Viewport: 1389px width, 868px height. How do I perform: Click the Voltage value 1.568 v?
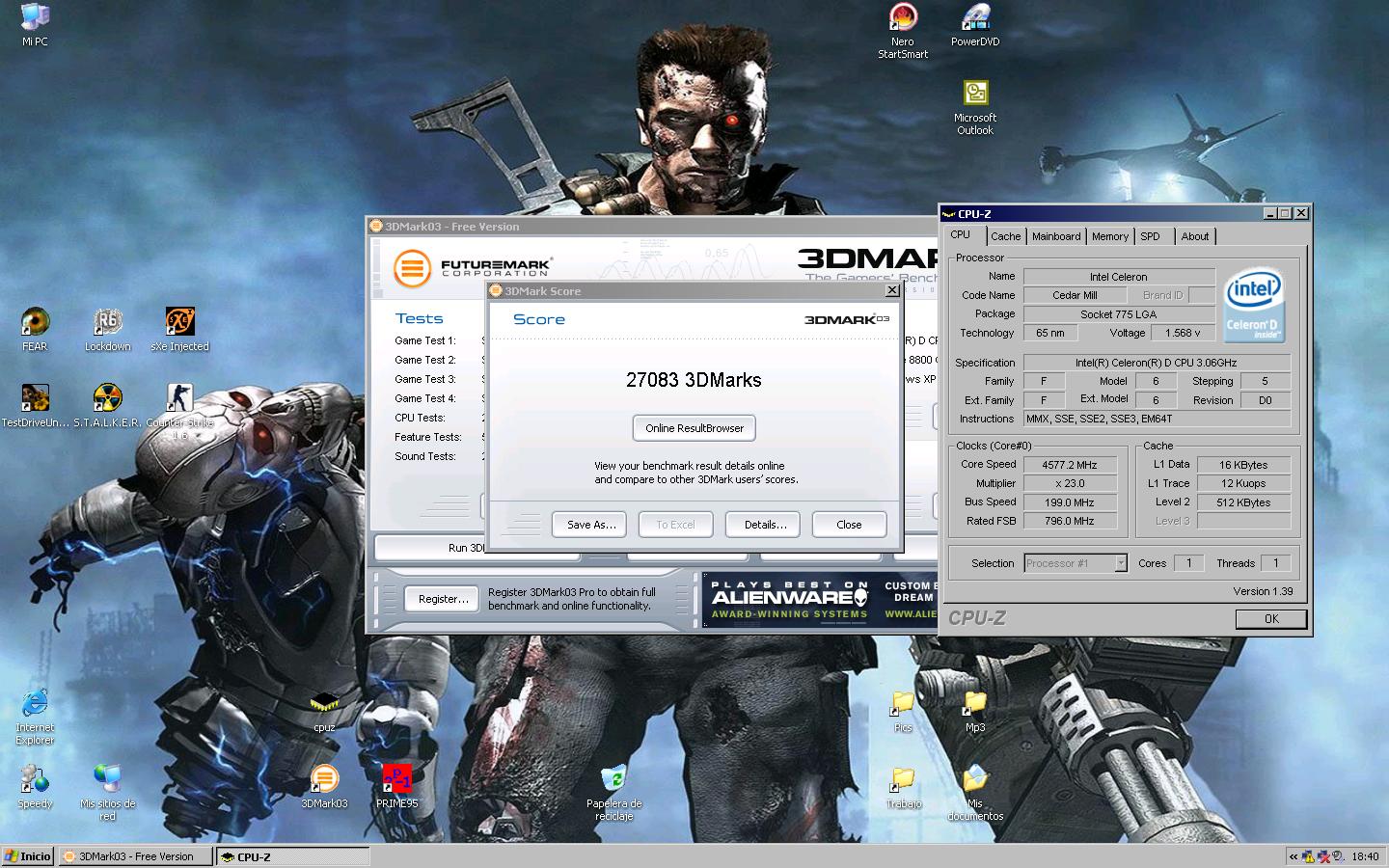tap(1184, 333)
